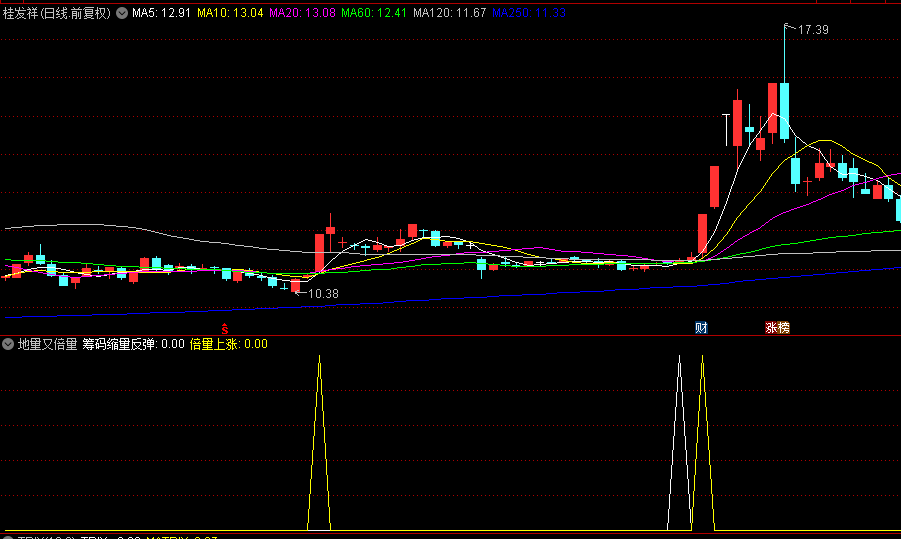901x539 pixels.
Task: Click the MA60: 12.41 label
Action: point(374,13)
